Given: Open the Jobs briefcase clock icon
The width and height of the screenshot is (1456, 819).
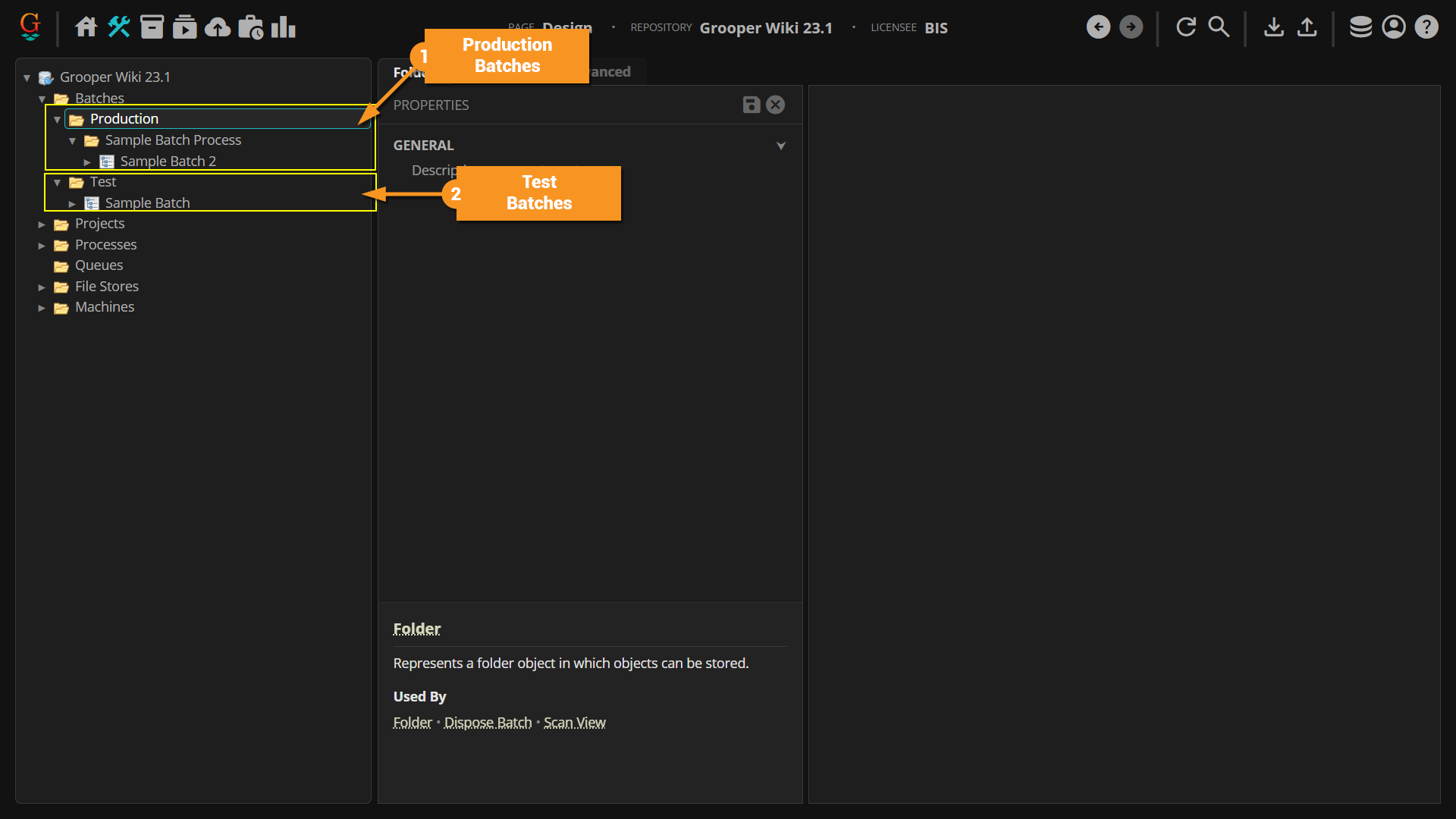Looking at the screenshot, I should point(250,27).
